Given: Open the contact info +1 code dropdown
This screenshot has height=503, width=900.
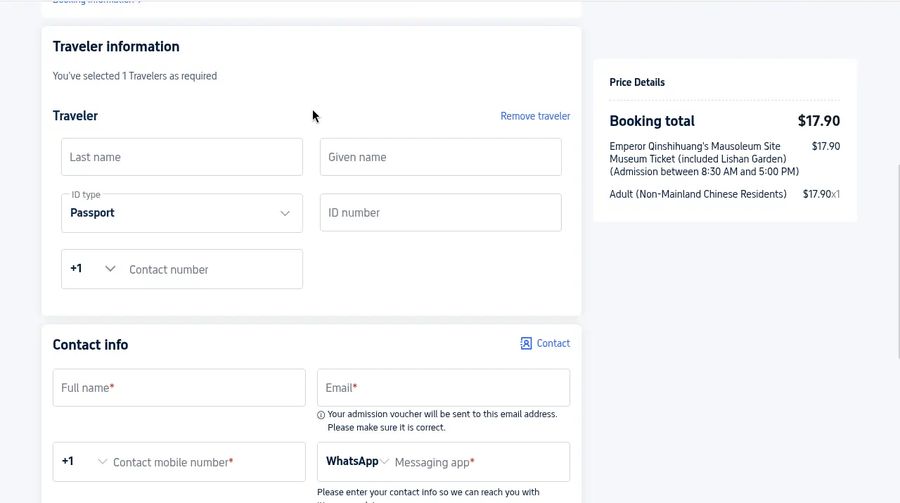Looking at the screenshot, I should click(84, 462).
